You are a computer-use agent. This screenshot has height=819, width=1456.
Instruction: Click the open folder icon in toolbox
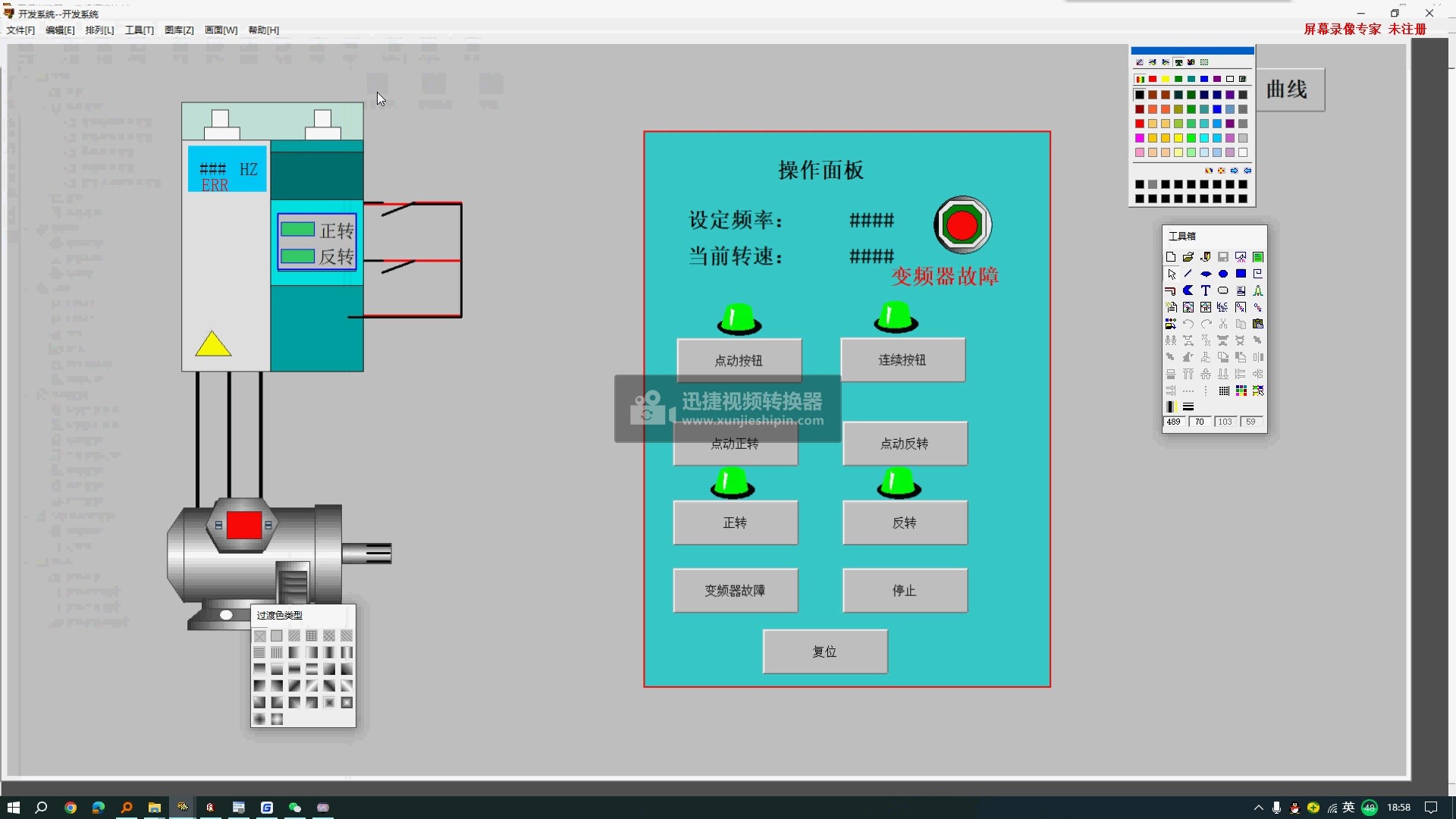pos(1188,257)
